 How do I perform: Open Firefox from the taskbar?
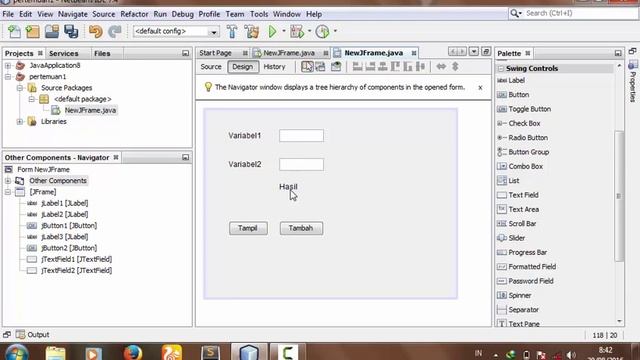pos(133,353)
